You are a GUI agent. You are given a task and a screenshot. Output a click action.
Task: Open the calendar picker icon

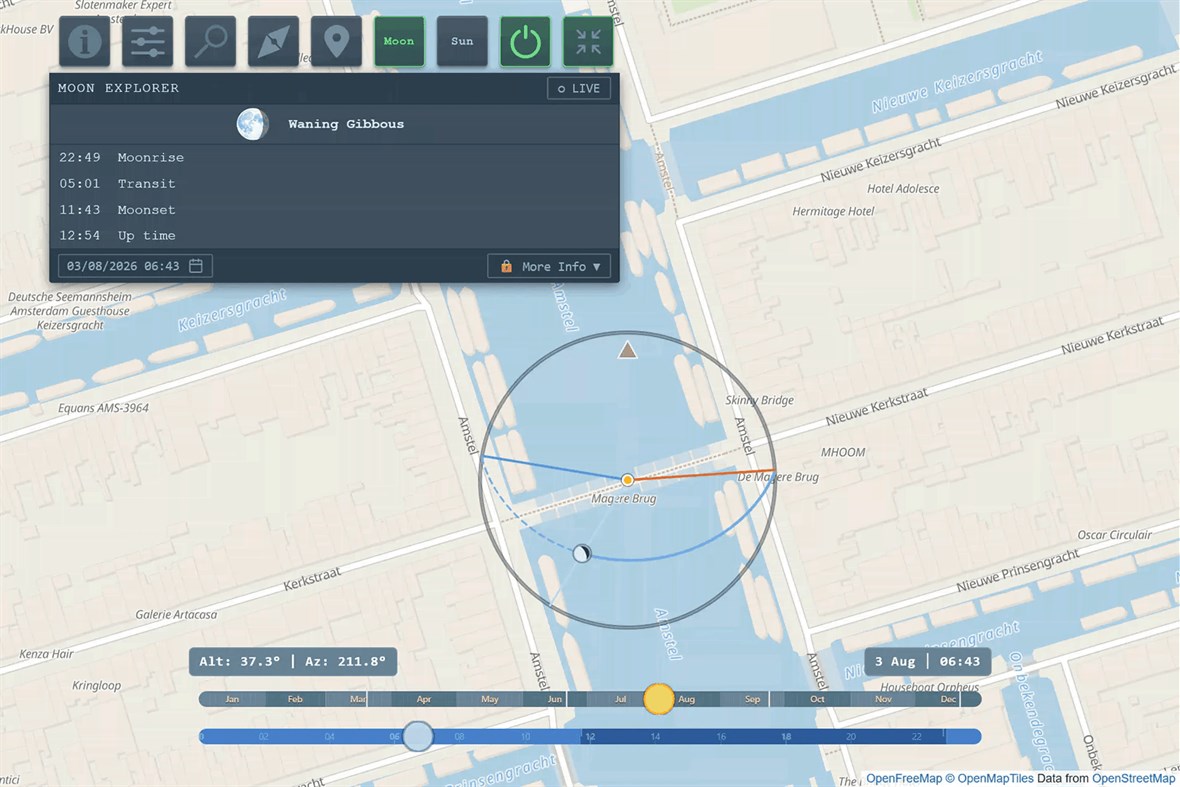point(196,266)
